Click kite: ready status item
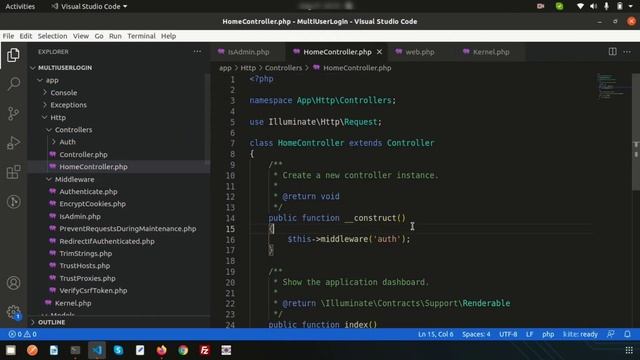 [580, 334]
